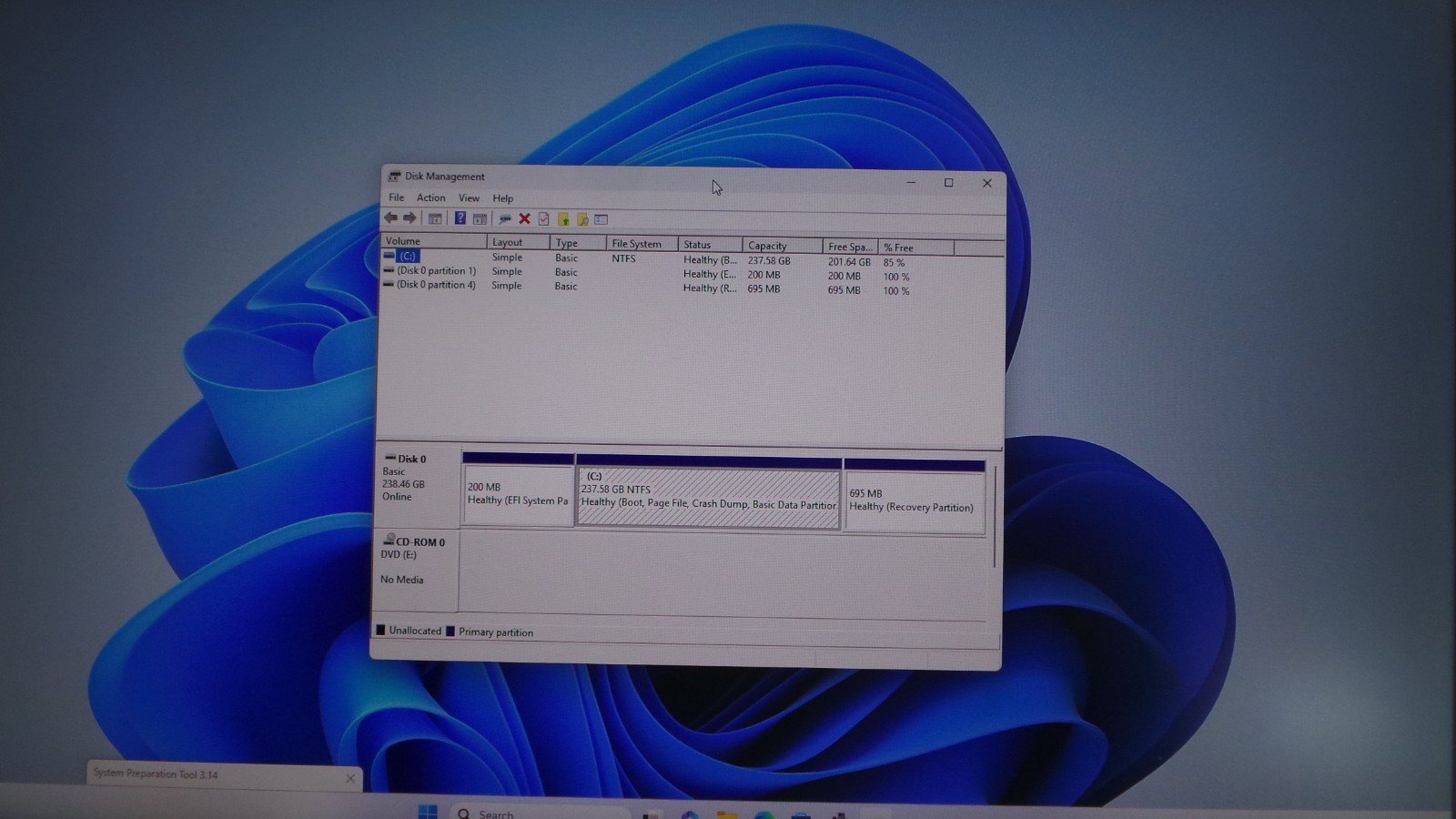Click the Show/Hide Console Tree icon

435,218
